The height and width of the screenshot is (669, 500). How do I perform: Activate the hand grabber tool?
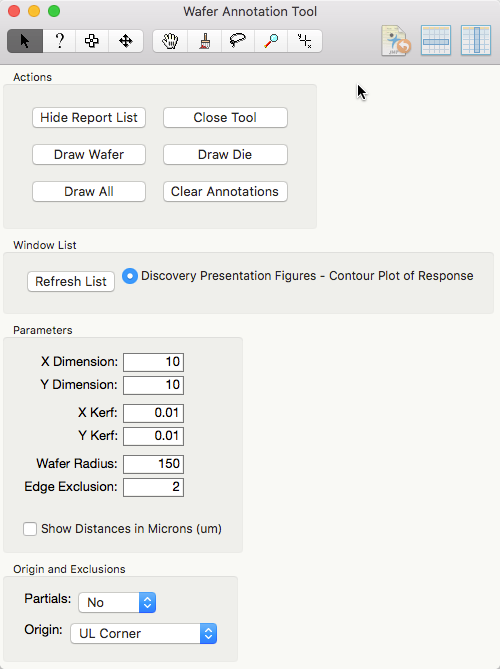click(170, 41)
